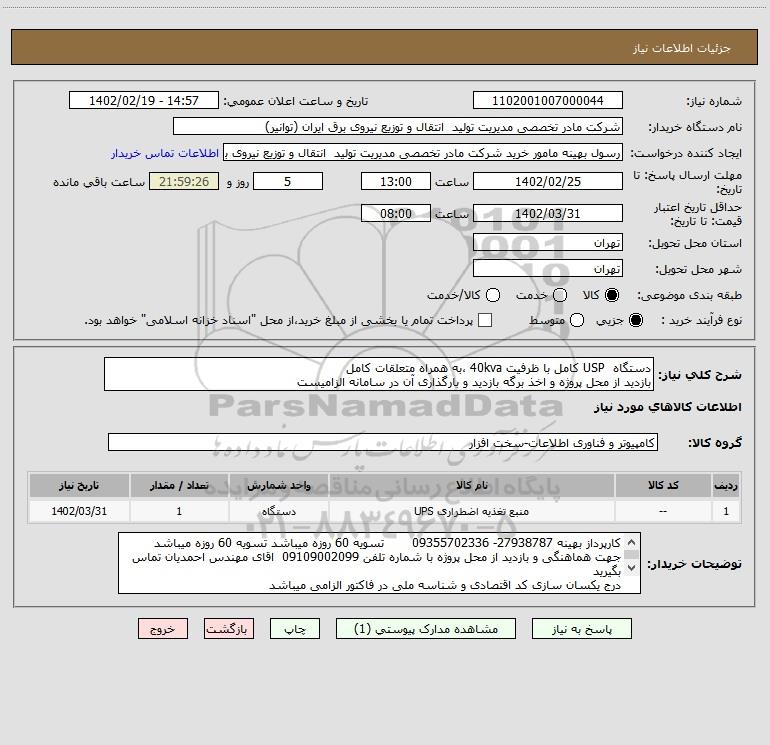The image size is (770, 745).
Task: Click the quantity cell showing 1
Action: pos(179,511)
